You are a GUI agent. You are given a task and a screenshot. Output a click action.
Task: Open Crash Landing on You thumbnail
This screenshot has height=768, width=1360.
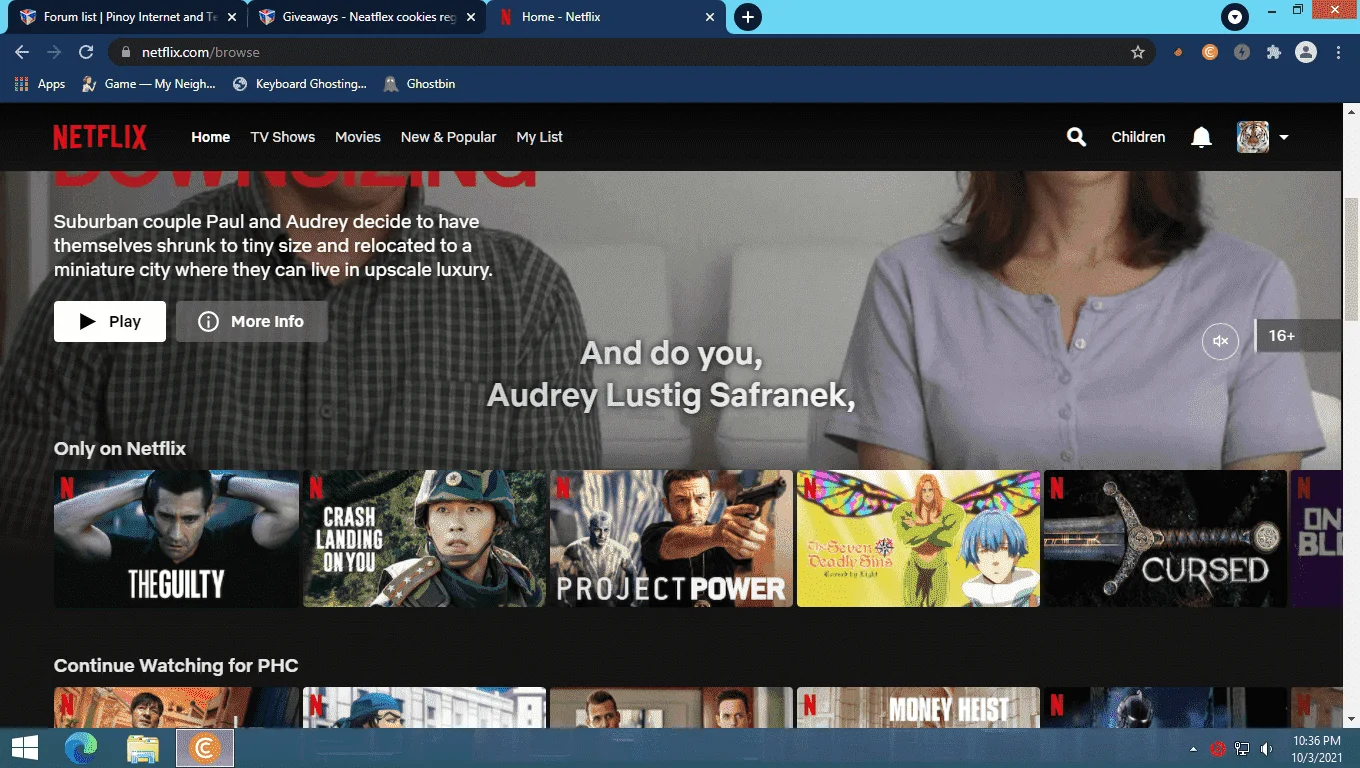pyautogui.click(x=424, y=539)
